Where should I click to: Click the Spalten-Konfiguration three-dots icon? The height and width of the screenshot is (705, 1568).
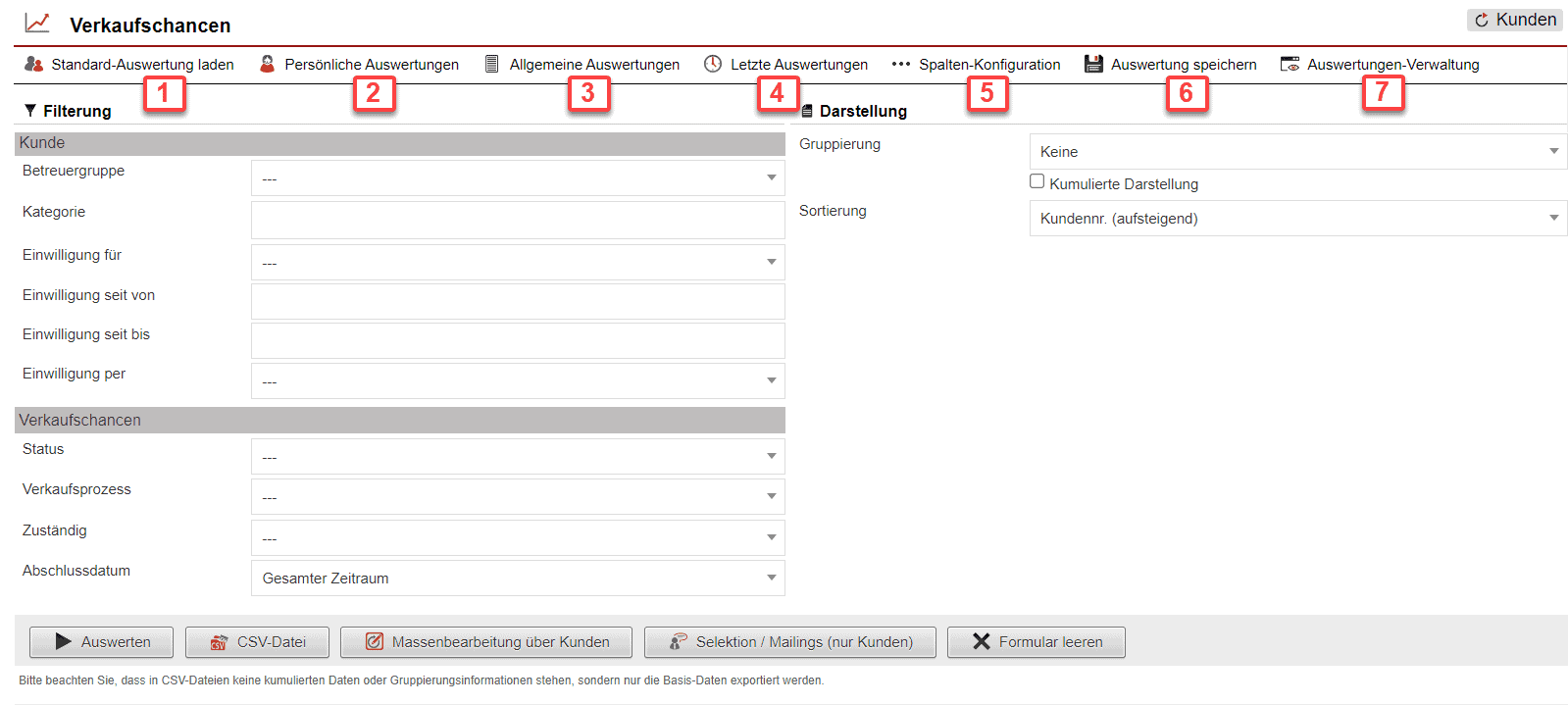pos(900,64)
